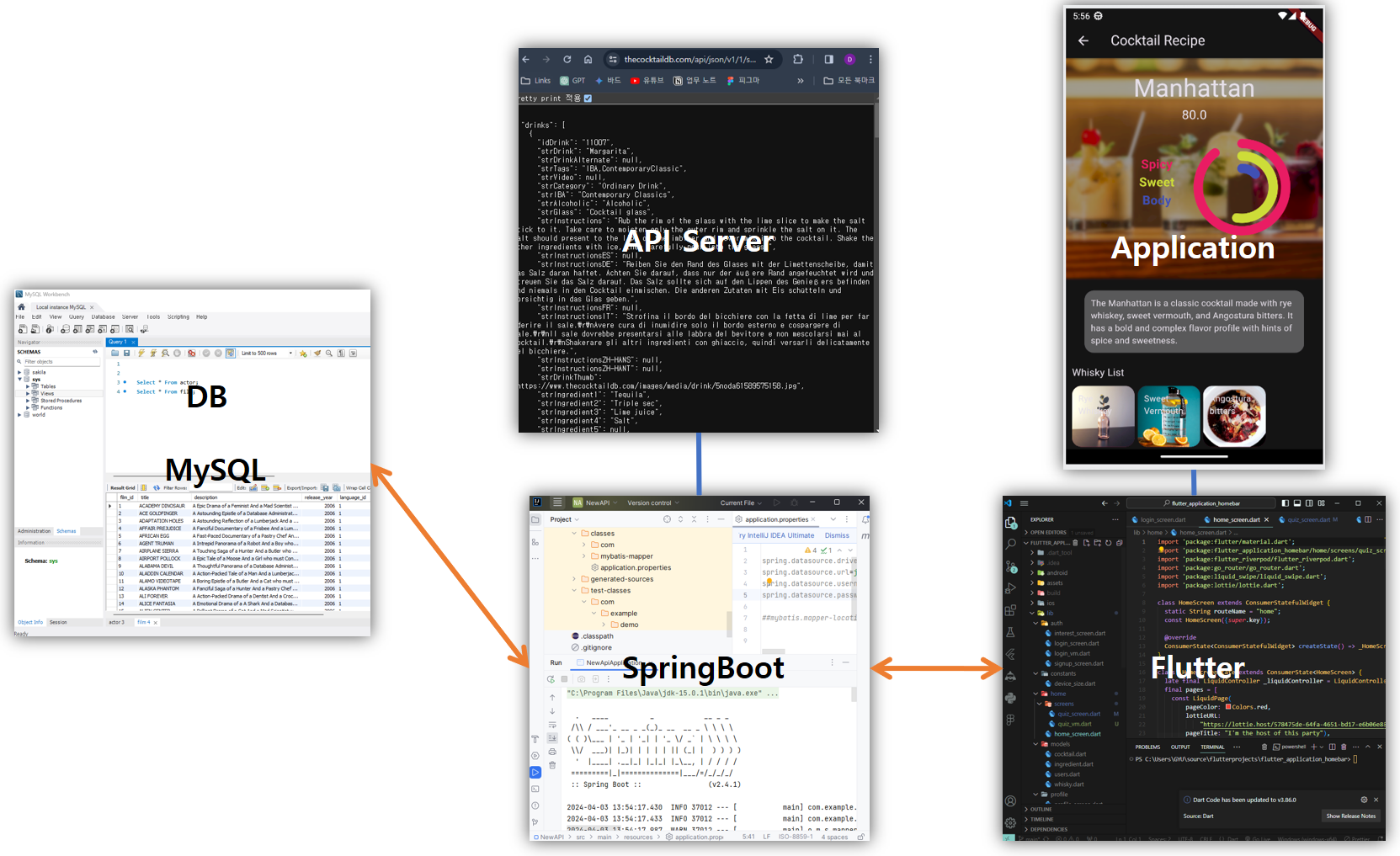This screenshot has height=856, width=1400.
Task: Switch to the PROBLEMS panel tab in VS Code
Action: click(x=1147, y=747)
